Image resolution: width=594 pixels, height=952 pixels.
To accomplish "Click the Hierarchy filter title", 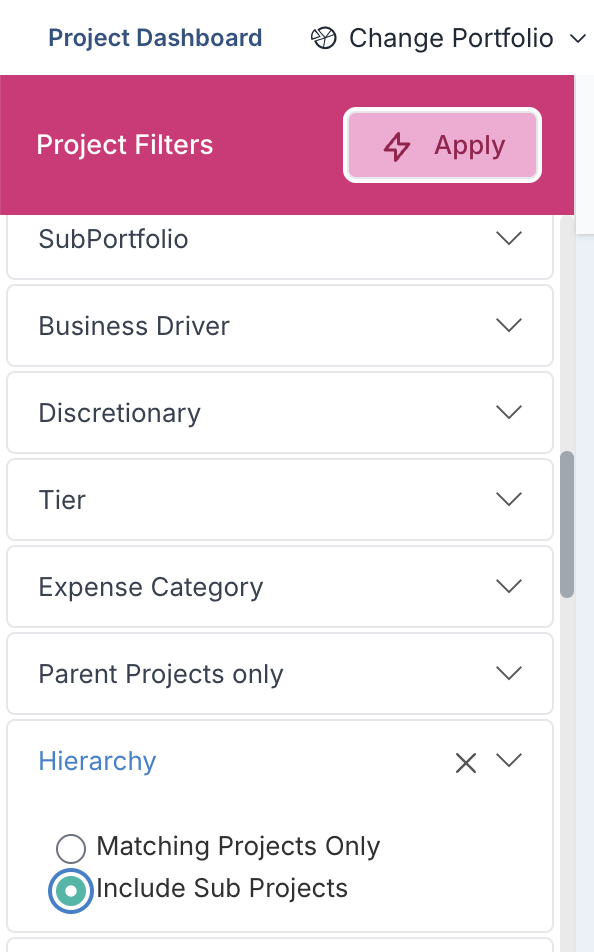I will click(x=97, y=761).
